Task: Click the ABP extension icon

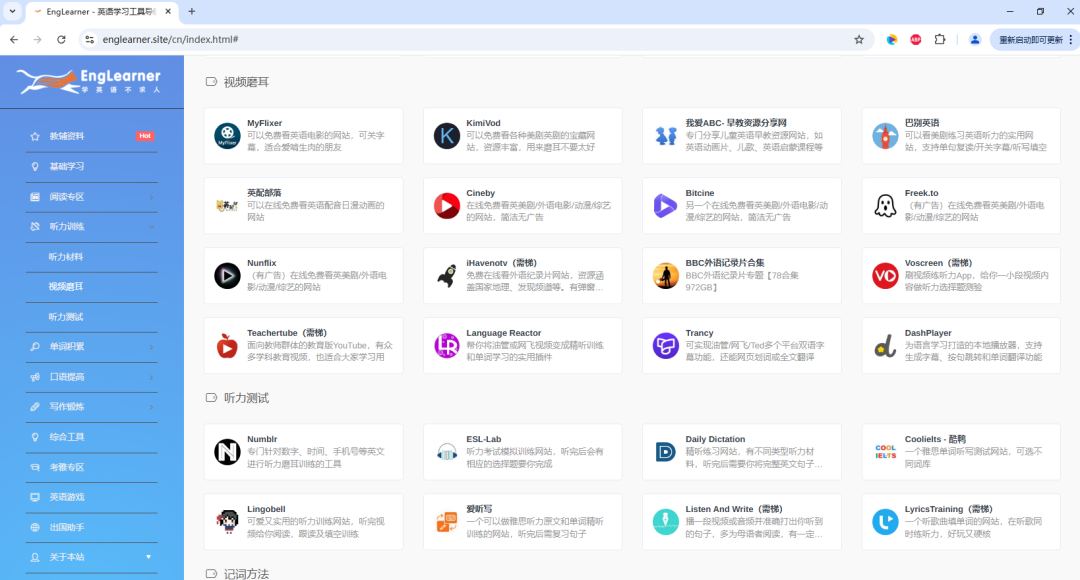Action: point(915,40)
